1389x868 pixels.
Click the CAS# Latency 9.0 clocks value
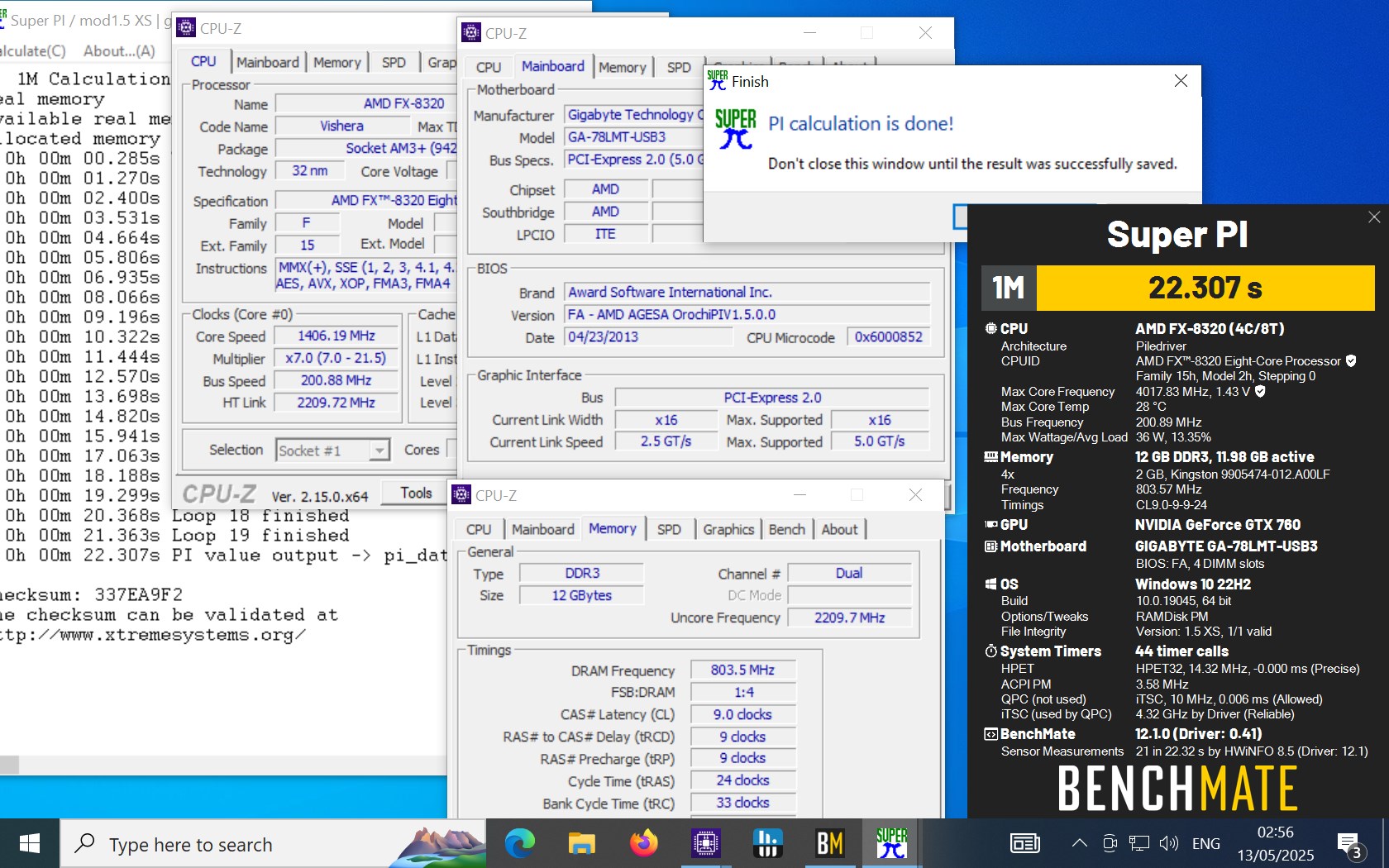pos(742,714)
